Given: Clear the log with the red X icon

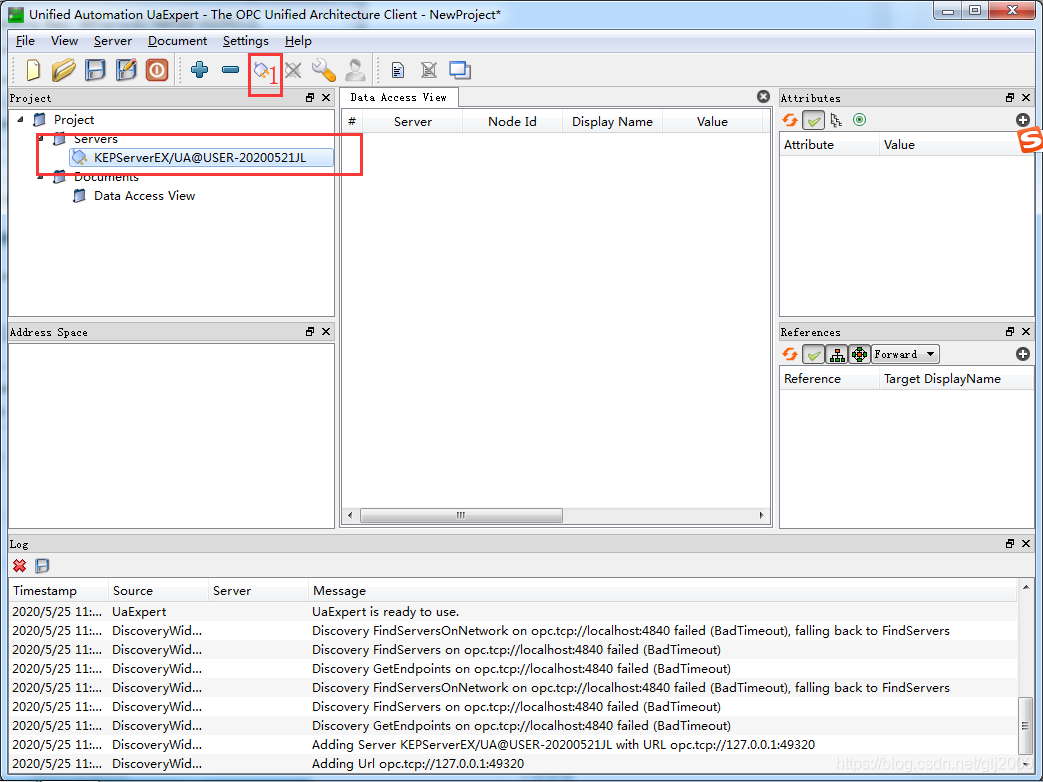Looking at the screenshot, I should coord(20,566).
